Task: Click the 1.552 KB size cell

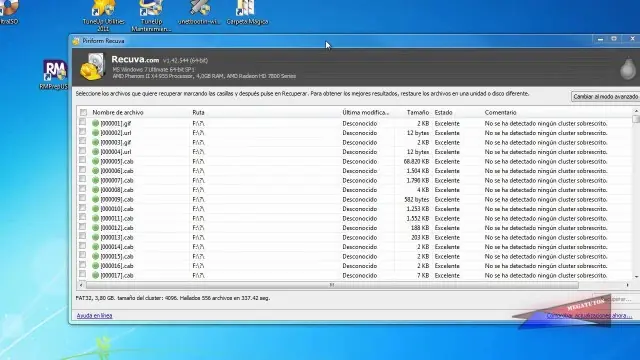Action: [418, 218]
